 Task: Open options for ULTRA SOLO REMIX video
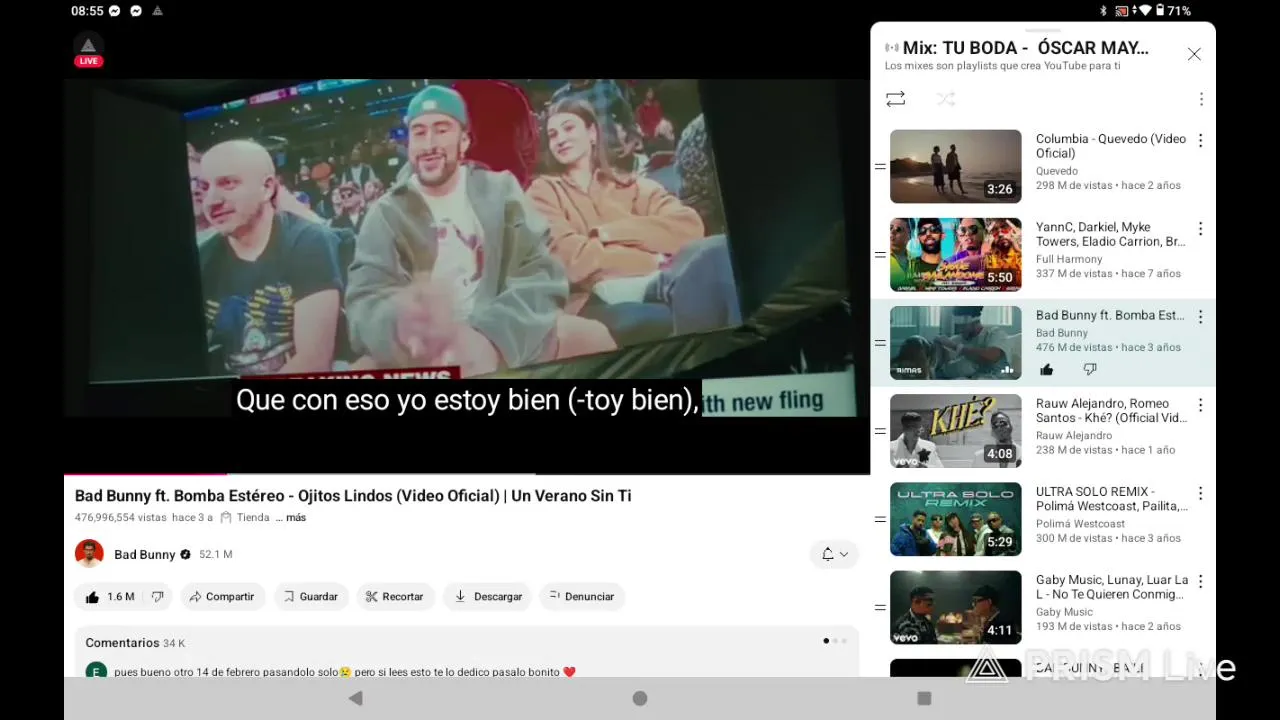1201,493
